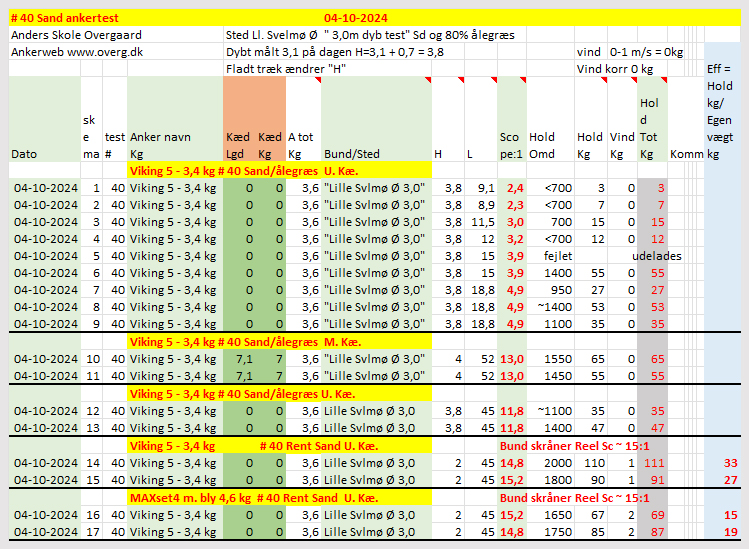Select the 'fejlet' cell in Hold Omd
749x549 pixels.
coord(555,256)
